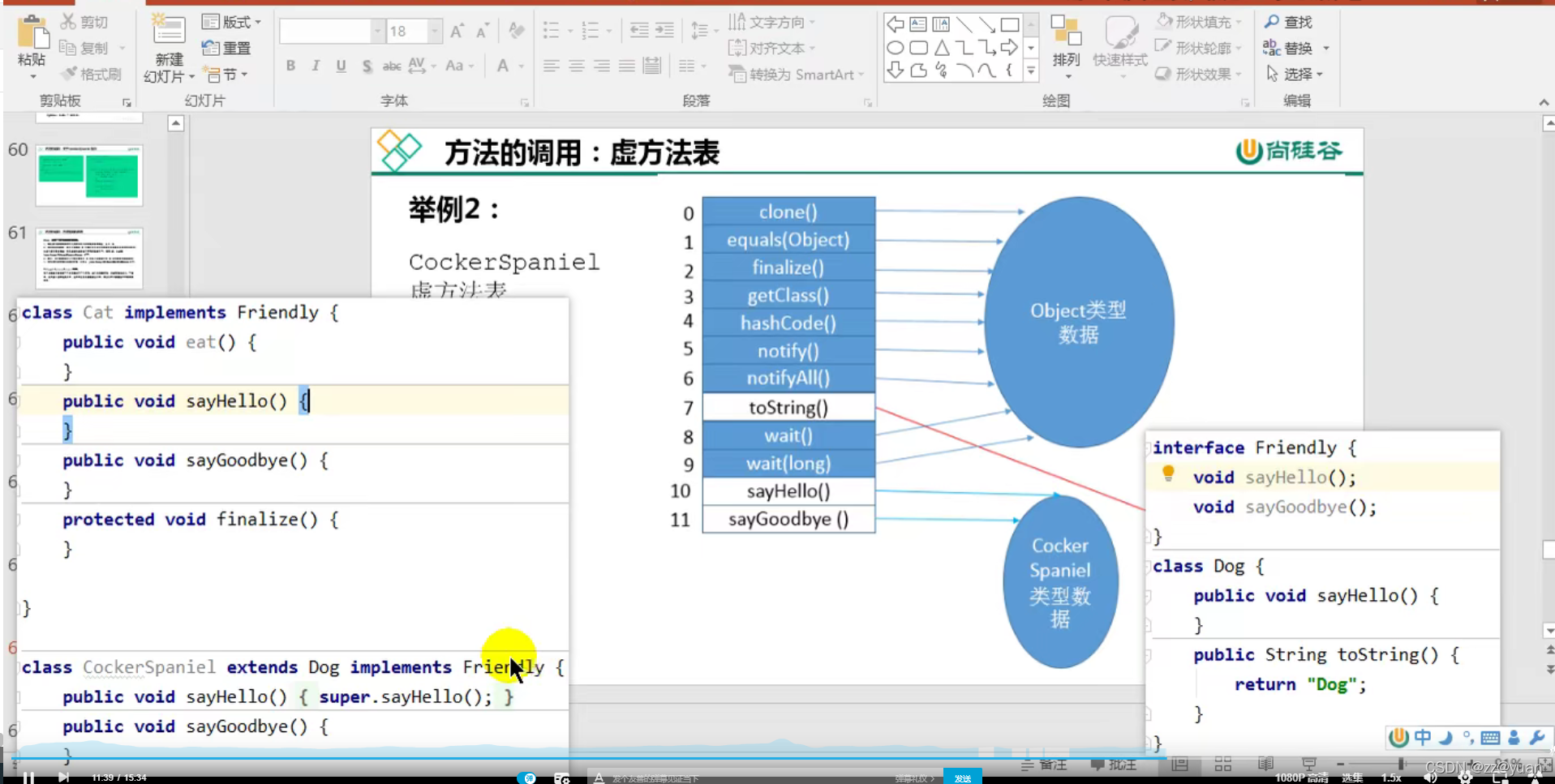This screenshot has height=784, width=1555.
Task: Open the Layout (版式) dropdown
Action: click(231, 22)
